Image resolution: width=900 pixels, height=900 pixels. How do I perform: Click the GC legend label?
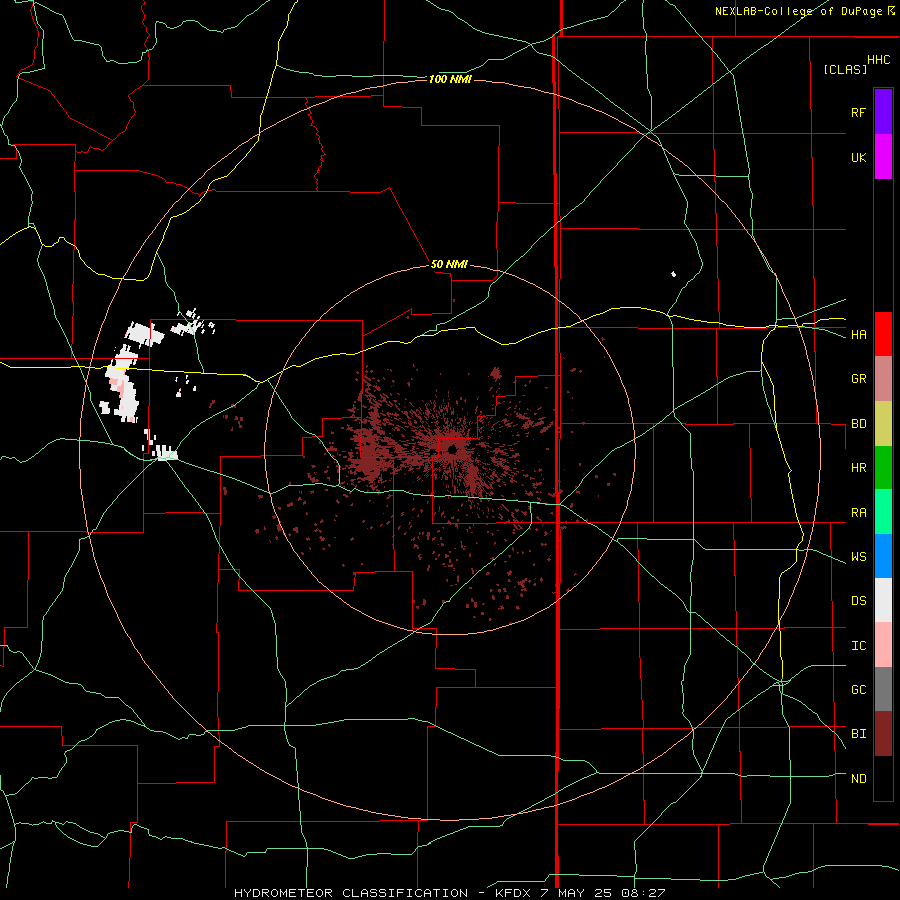coord(858,690)
